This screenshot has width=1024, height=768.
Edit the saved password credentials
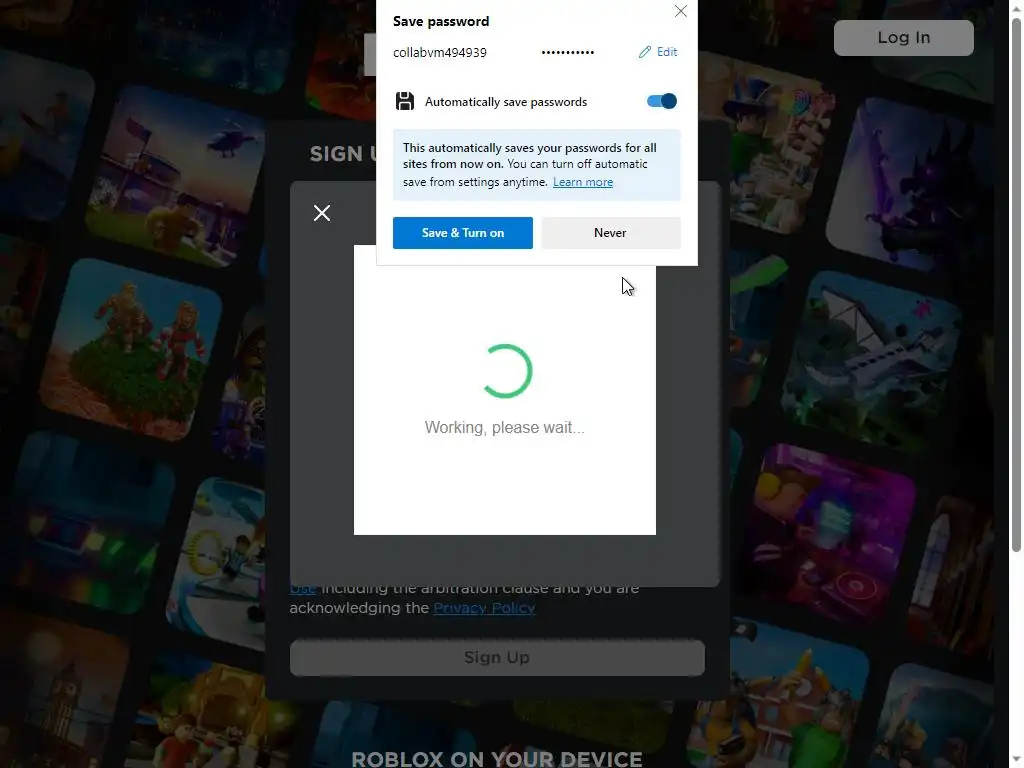click(658, 52)
